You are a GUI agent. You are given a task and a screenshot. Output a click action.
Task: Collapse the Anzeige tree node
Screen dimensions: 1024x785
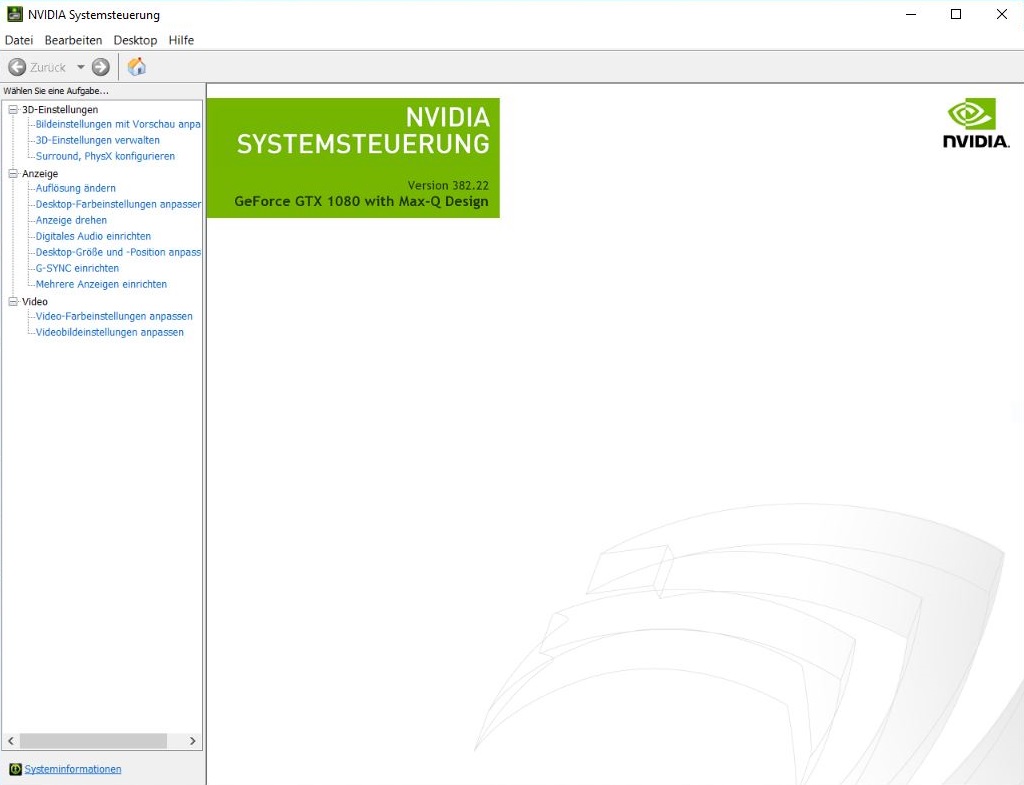12,174
